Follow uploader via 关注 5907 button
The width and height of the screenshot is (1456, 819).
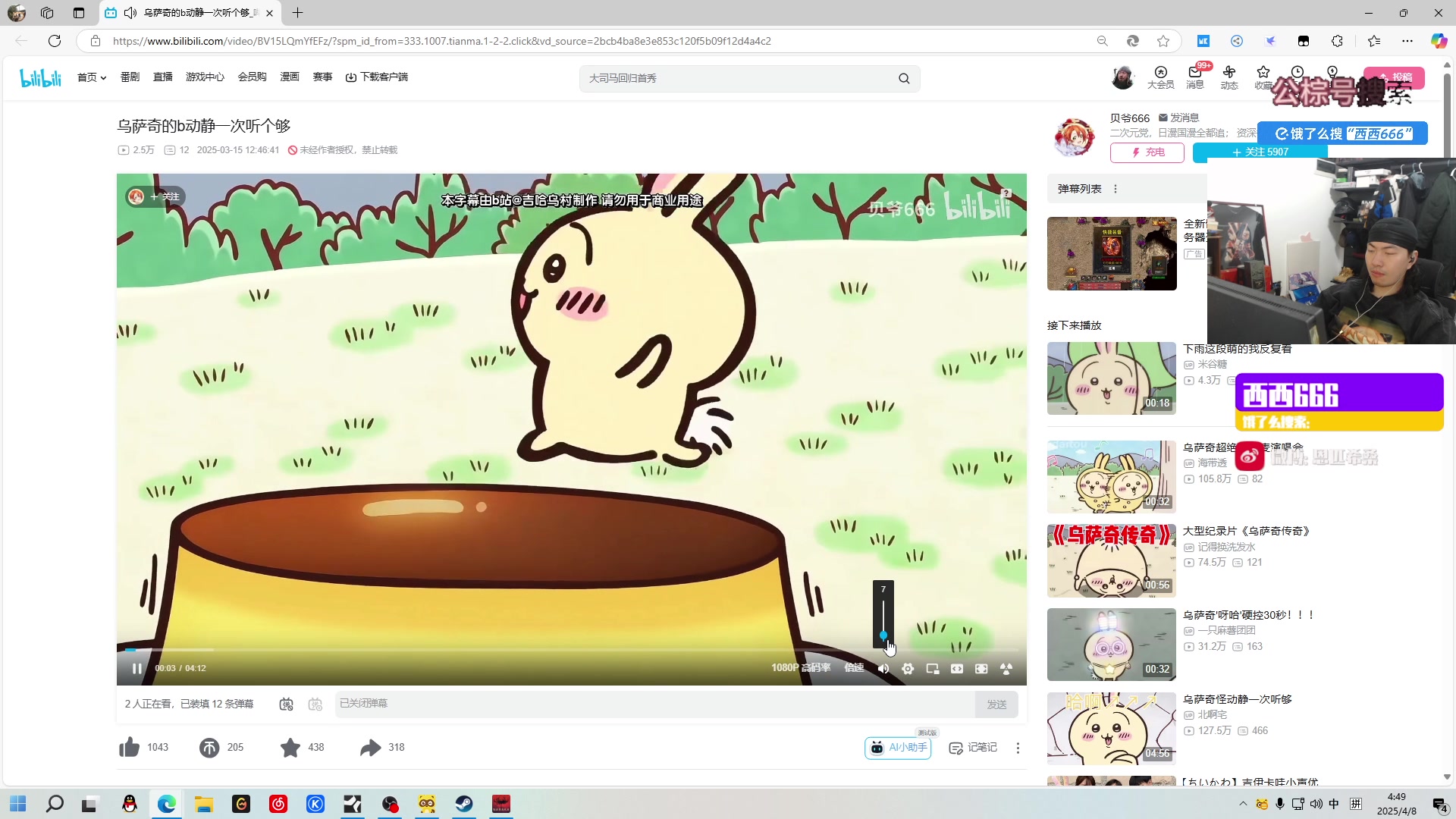click(x=1260, y=152)
